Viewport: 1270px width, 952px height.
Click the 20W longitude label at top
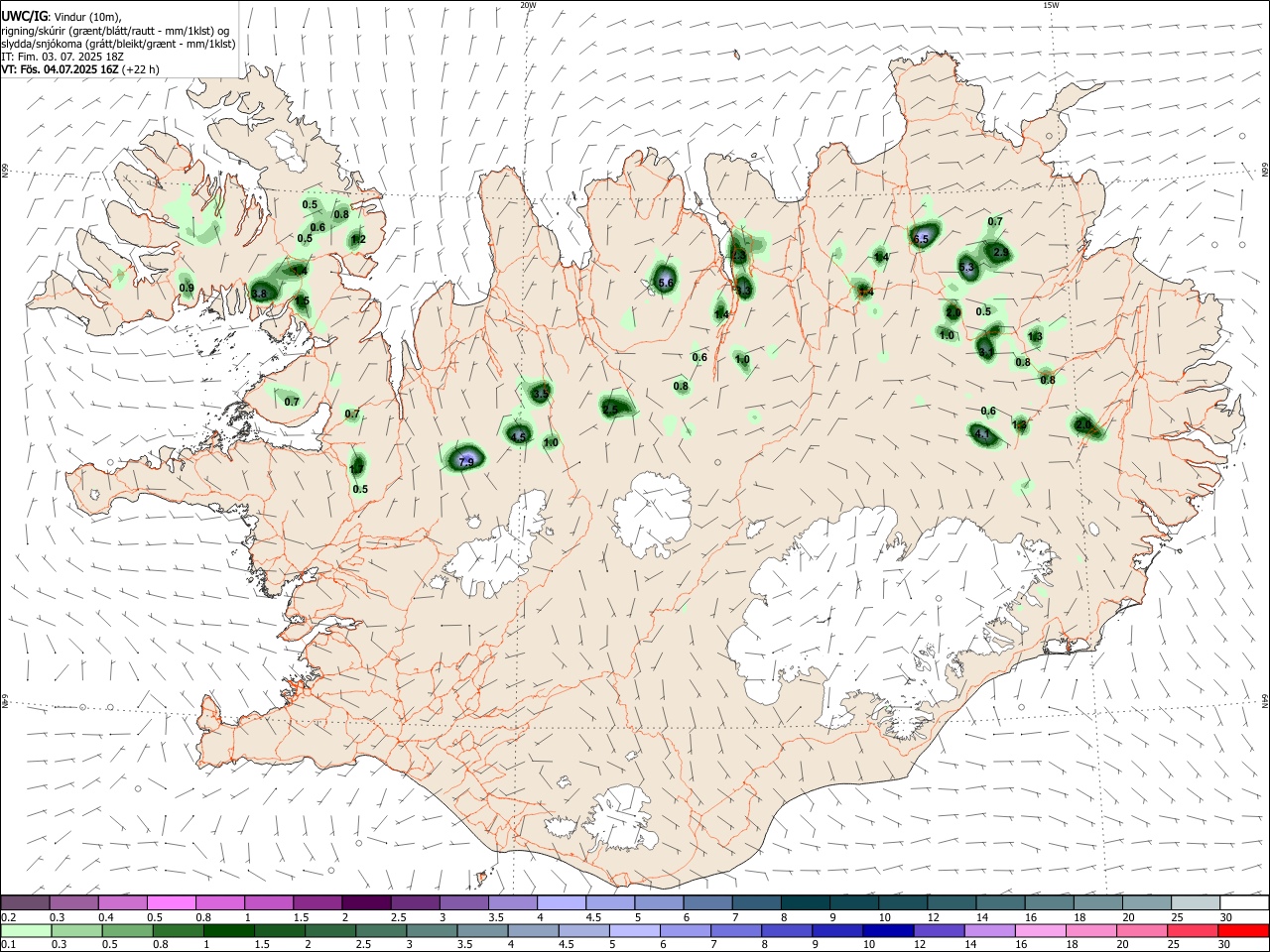pyautogui.click(x=528, y=5)
